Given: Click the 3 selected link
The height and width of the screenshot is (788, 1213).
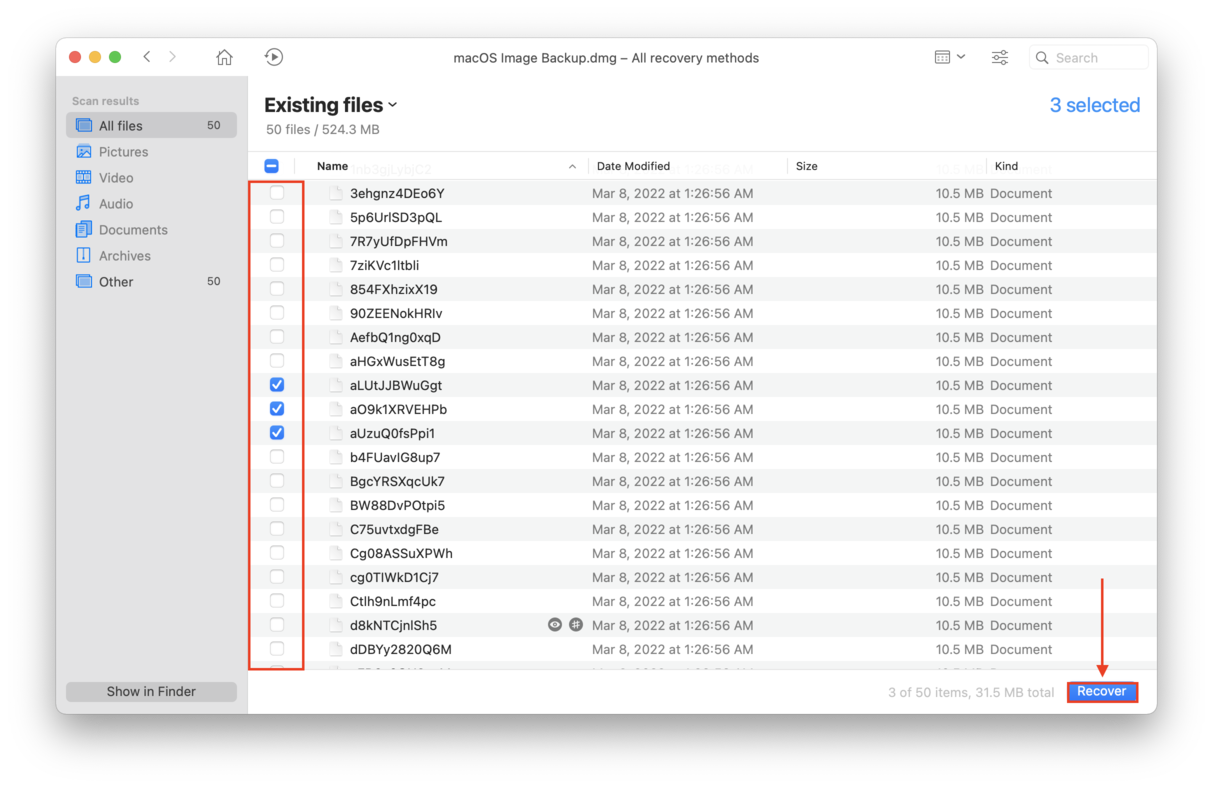Looking at the screenshot, I should pyautogui.click(x=1095, y=105).
